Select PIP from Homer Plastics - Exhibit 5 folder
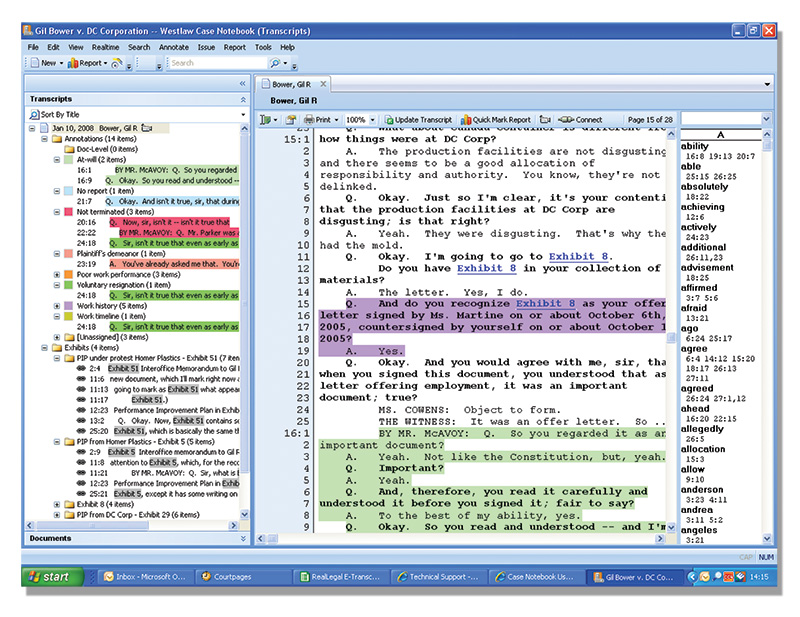The height and width of the screenshot is (617, 800). [x=145, y=441]
